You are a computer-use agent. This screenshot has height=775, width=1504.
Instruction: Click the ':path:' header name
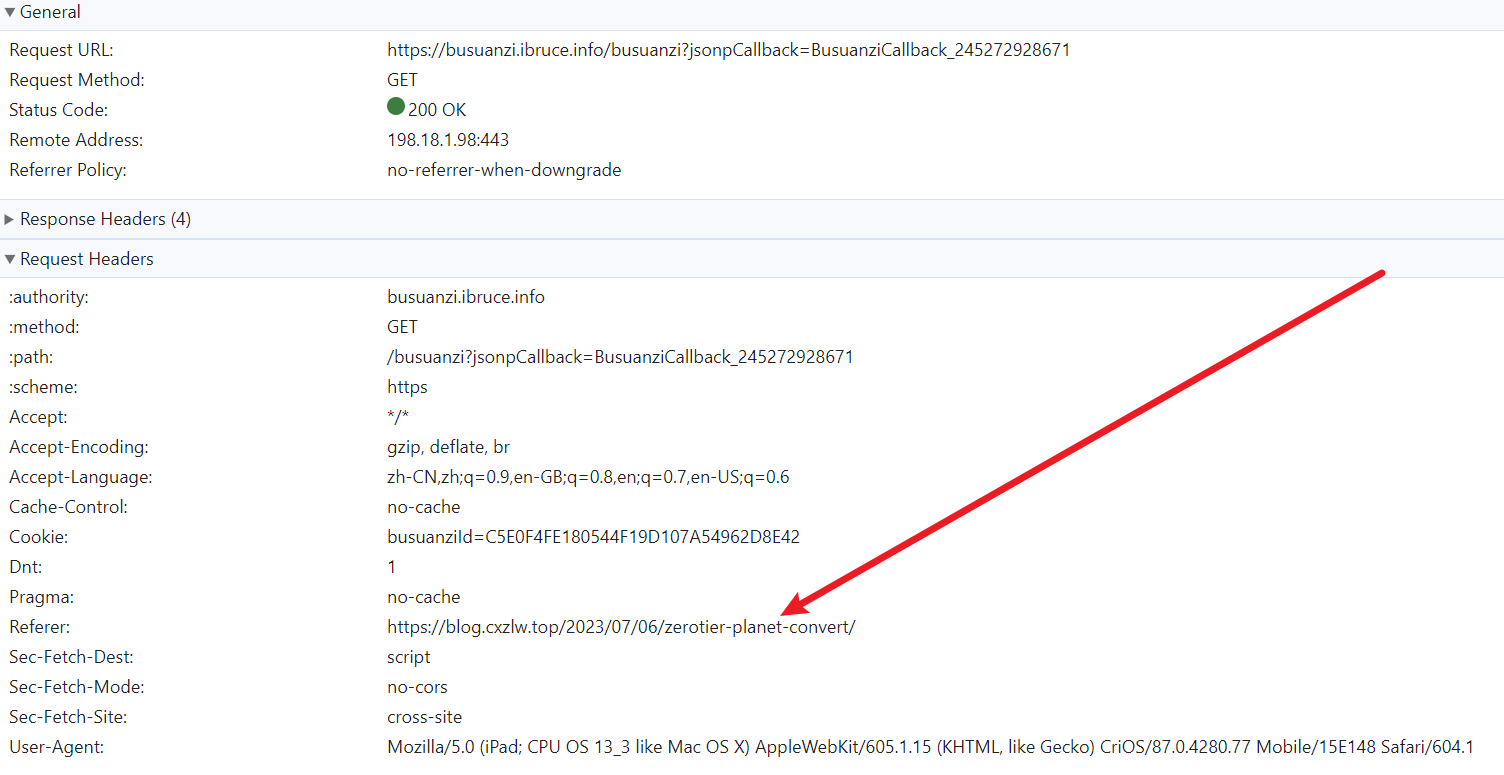(x=31, y=357)
